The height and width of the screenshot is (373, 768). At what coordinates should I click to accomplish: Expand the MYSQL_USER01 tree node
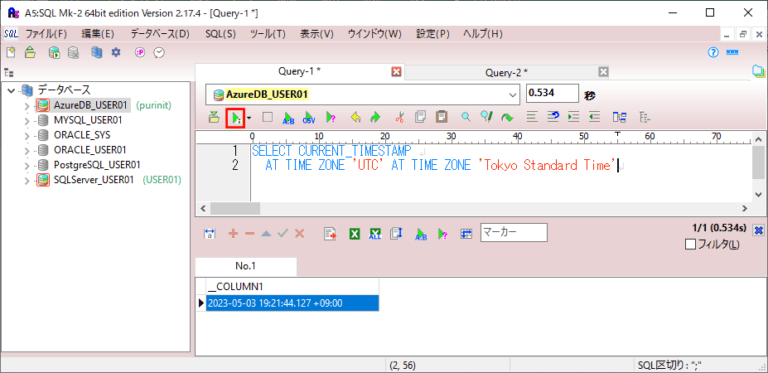pyautogui.click(x=27, y=120)
